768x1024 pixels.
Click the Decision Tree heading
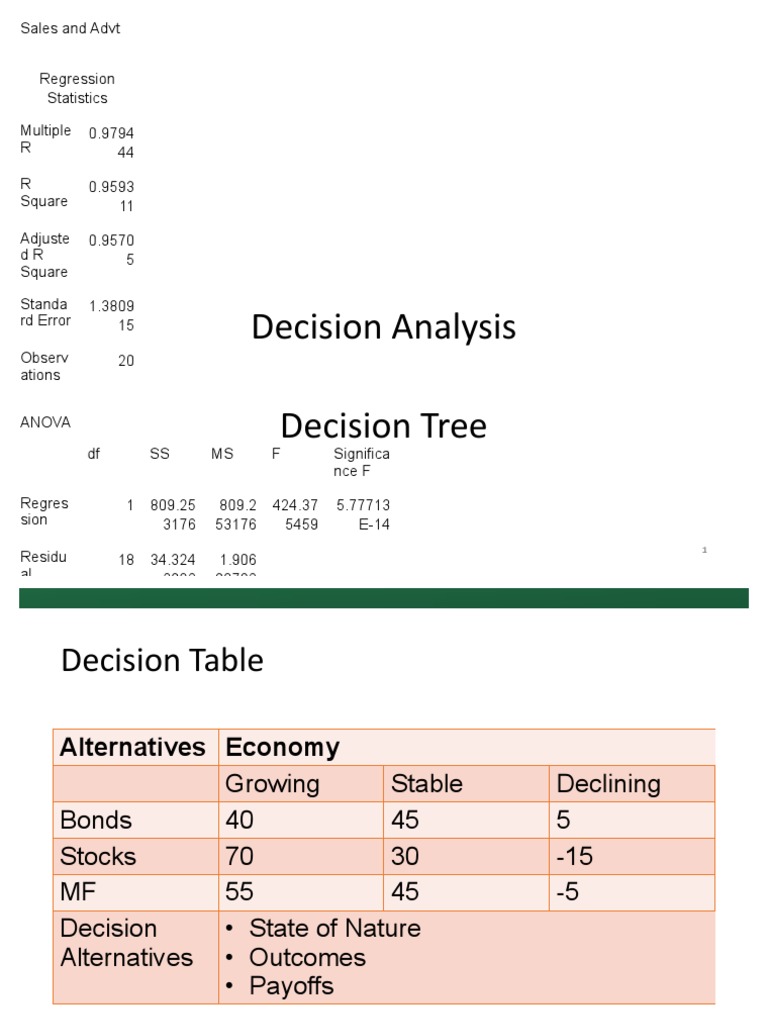pos(383,426)
